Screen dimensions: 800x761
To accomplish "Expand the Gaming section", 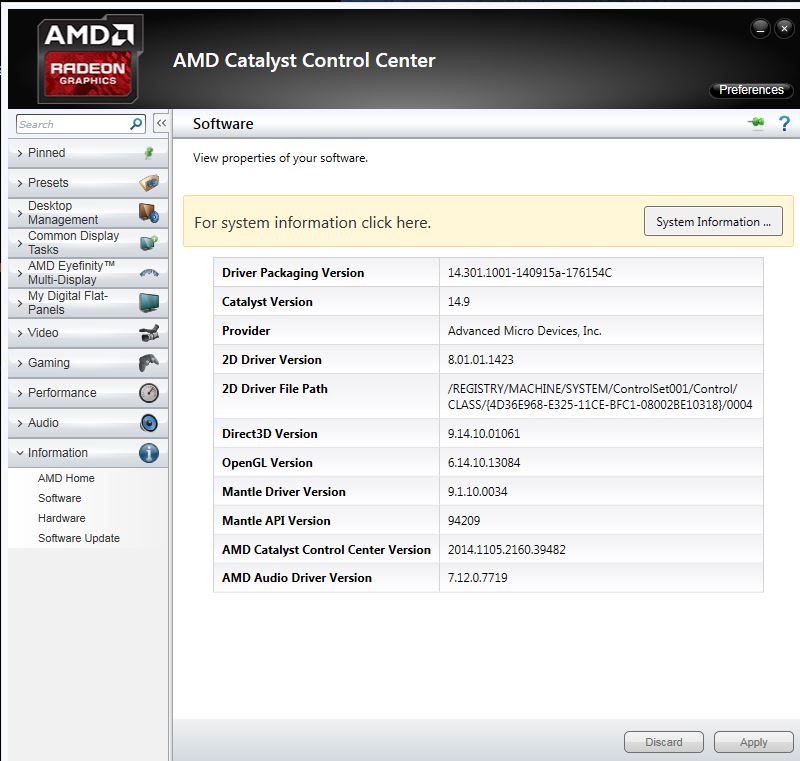I will [x=88, y=363].
